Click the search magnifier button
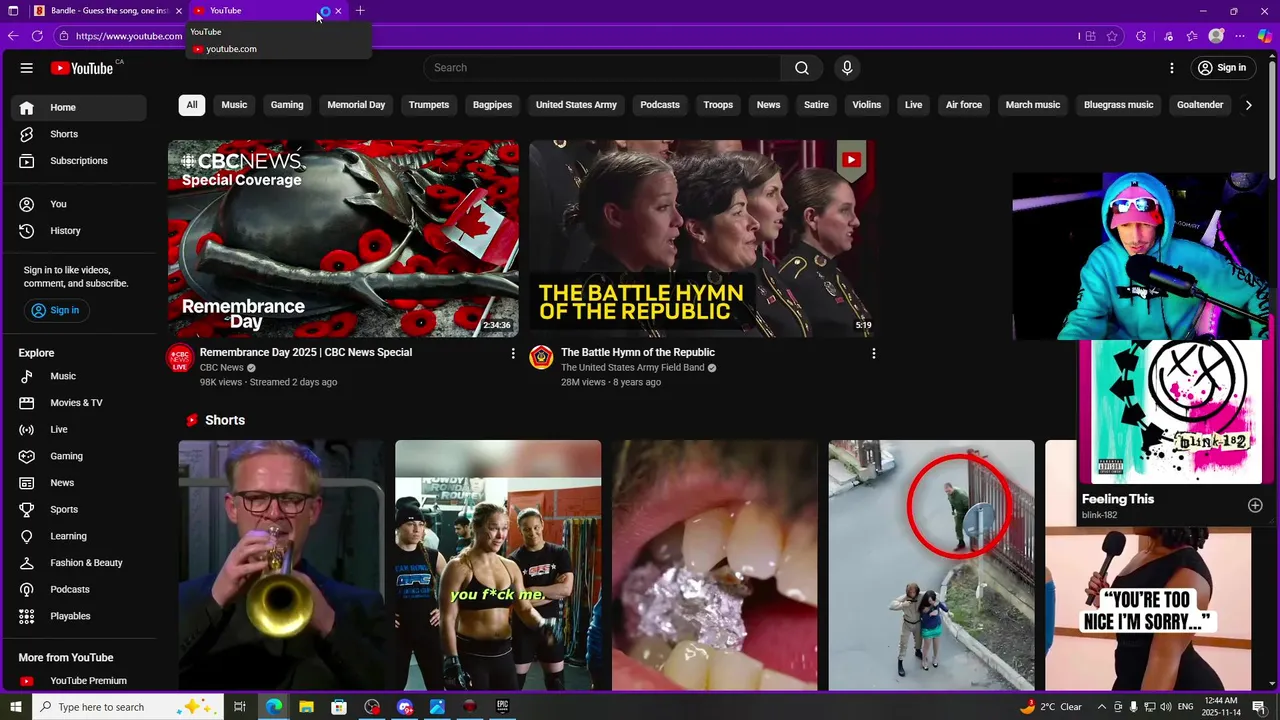Image resolution: width=1280 pixels, height=720 pixels. coord(802,68)
